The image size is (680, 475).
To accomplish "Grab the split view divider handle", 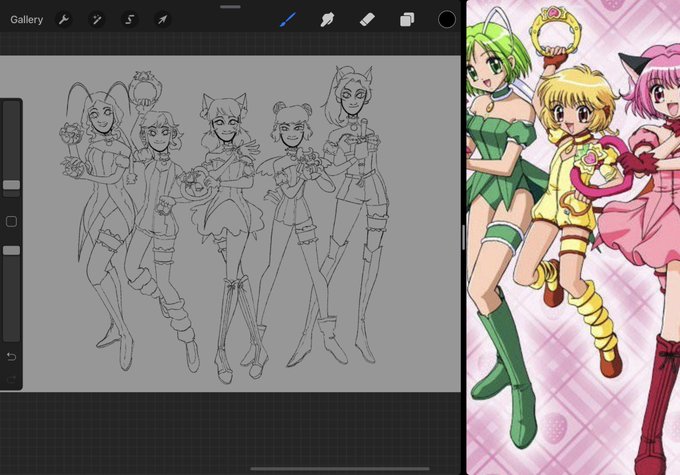I will pos(464,237).
